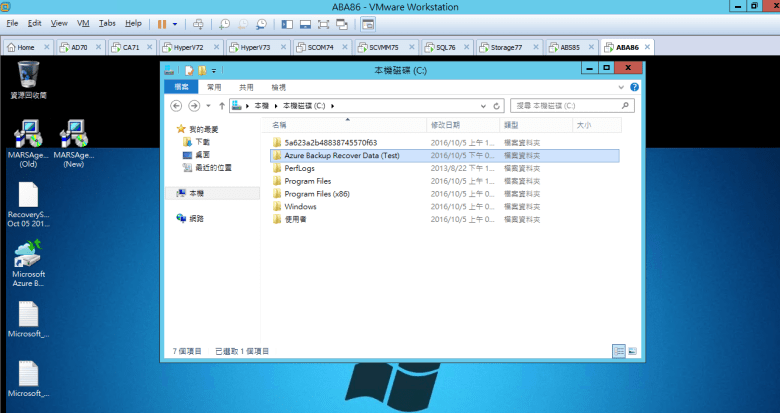Close the HyperV72 tab
This screenshot has width=780, height=413.
[216, 47]
